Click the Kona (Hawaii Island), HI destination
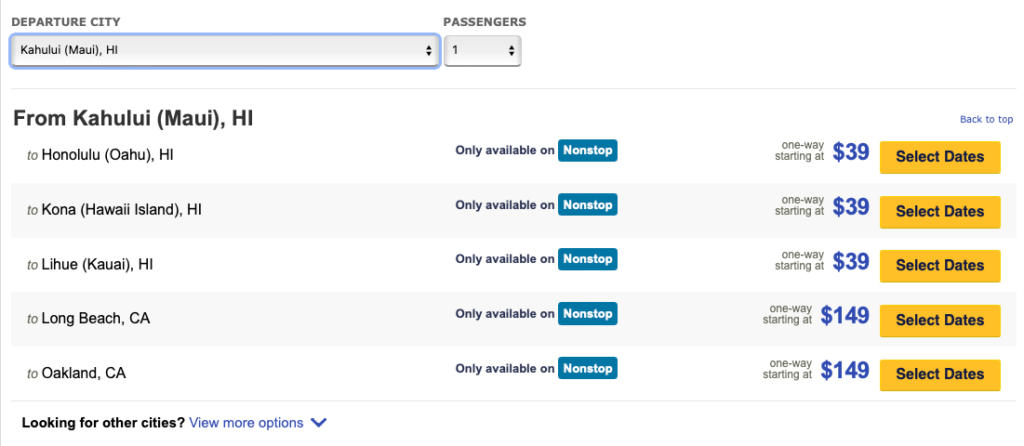 pyautogui.click(x=122, y=211)
